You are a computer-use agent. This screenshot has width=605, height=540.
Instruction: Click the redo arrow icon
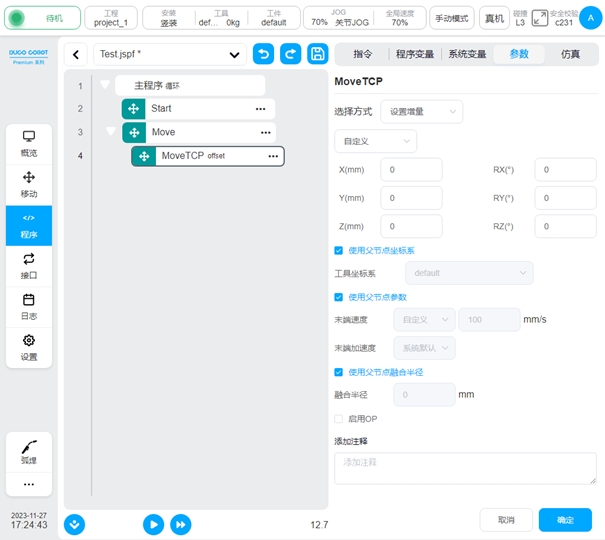point(290,55)
